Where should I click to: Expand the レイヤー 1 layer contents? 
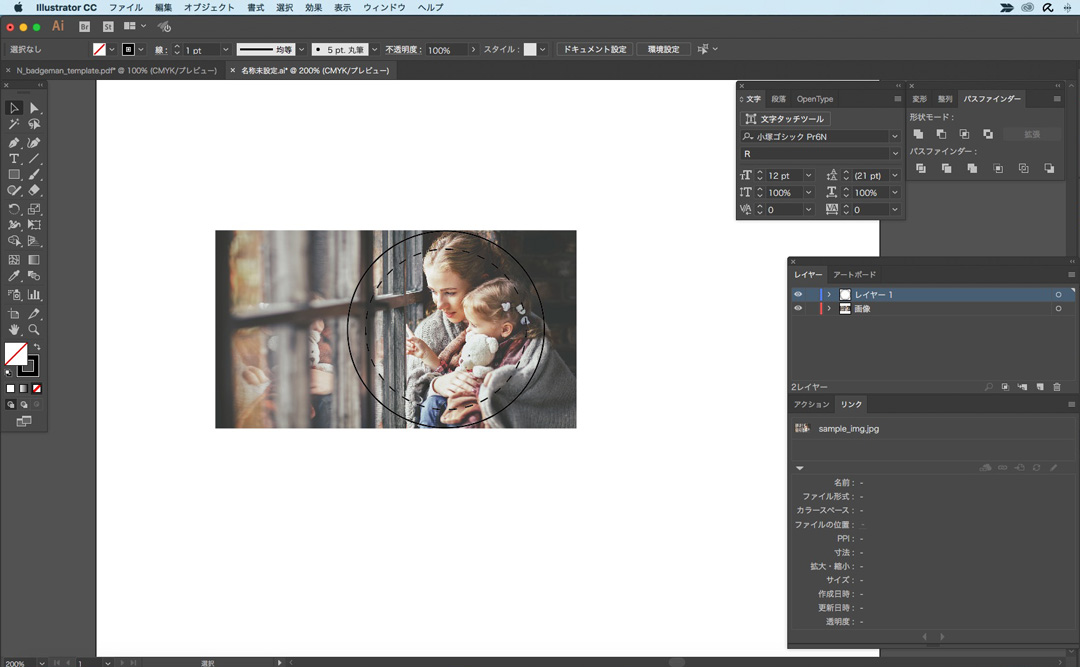tap(829, 295)
